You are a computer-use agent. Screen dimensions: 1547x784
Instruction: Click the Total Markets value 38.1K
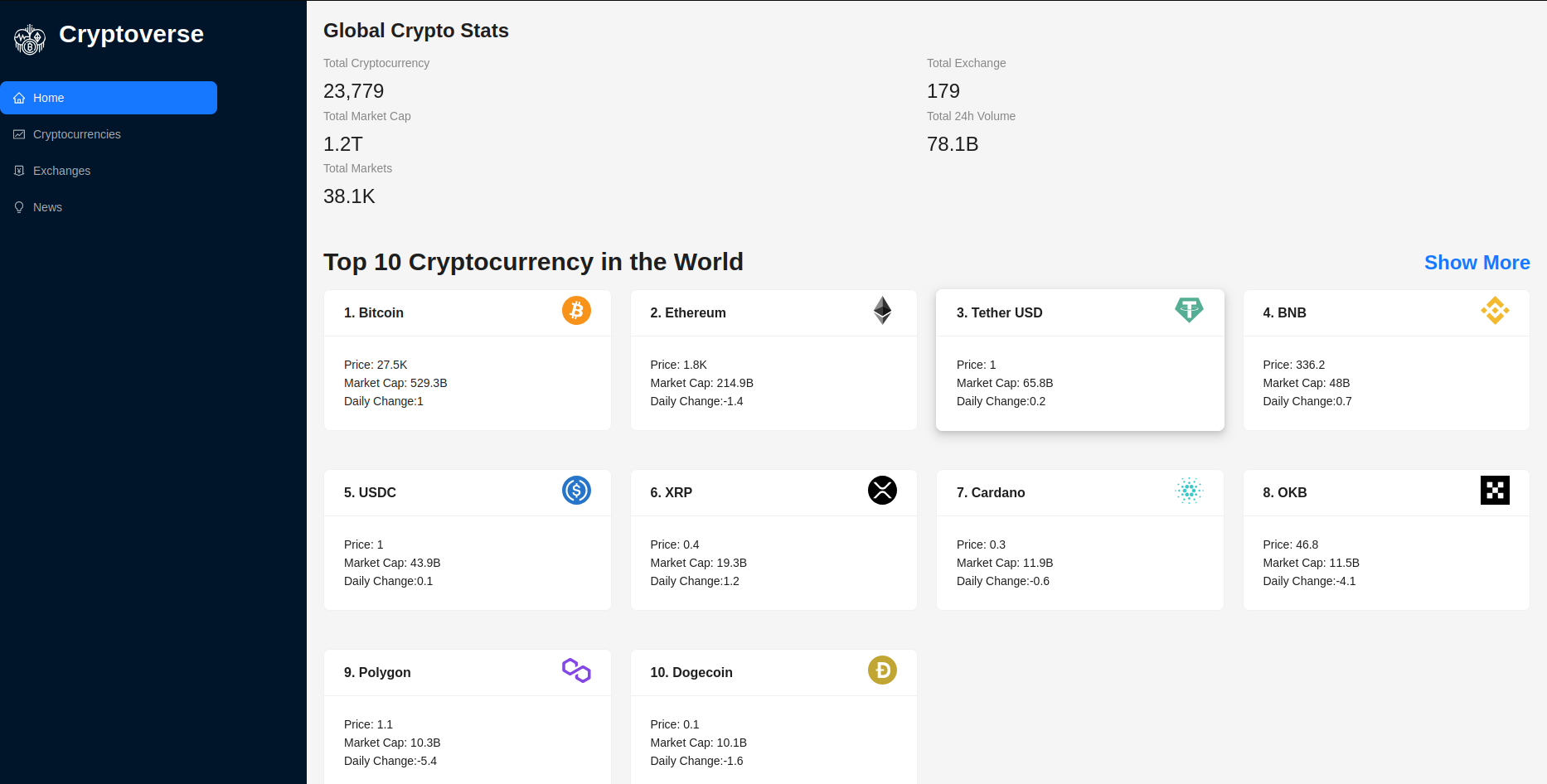click(349, 196)
